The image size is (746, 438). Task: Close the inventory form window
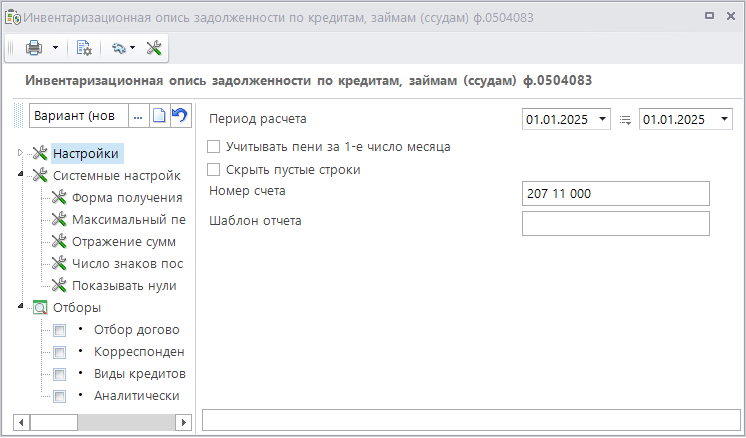(x=731, y=16)
